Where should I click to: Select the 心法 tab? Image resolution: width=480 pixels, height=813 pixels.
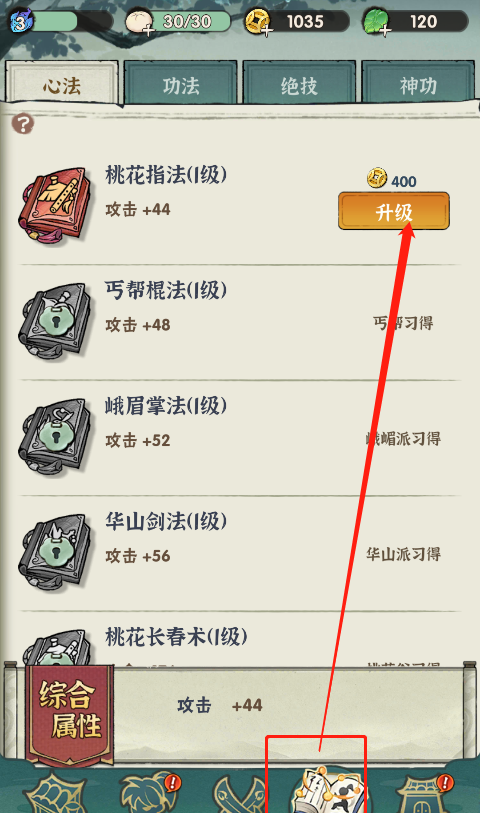[x=62, y=83]
